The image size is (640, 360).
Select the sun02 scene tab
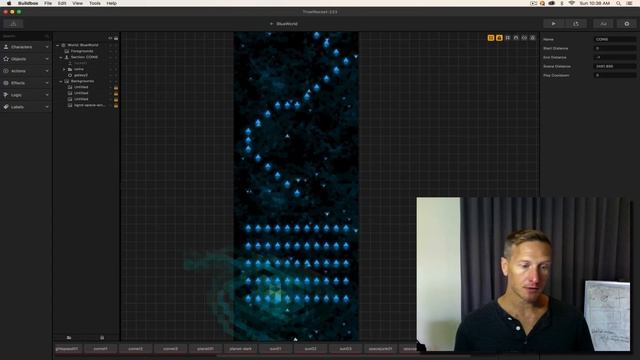tap(311, 349)
